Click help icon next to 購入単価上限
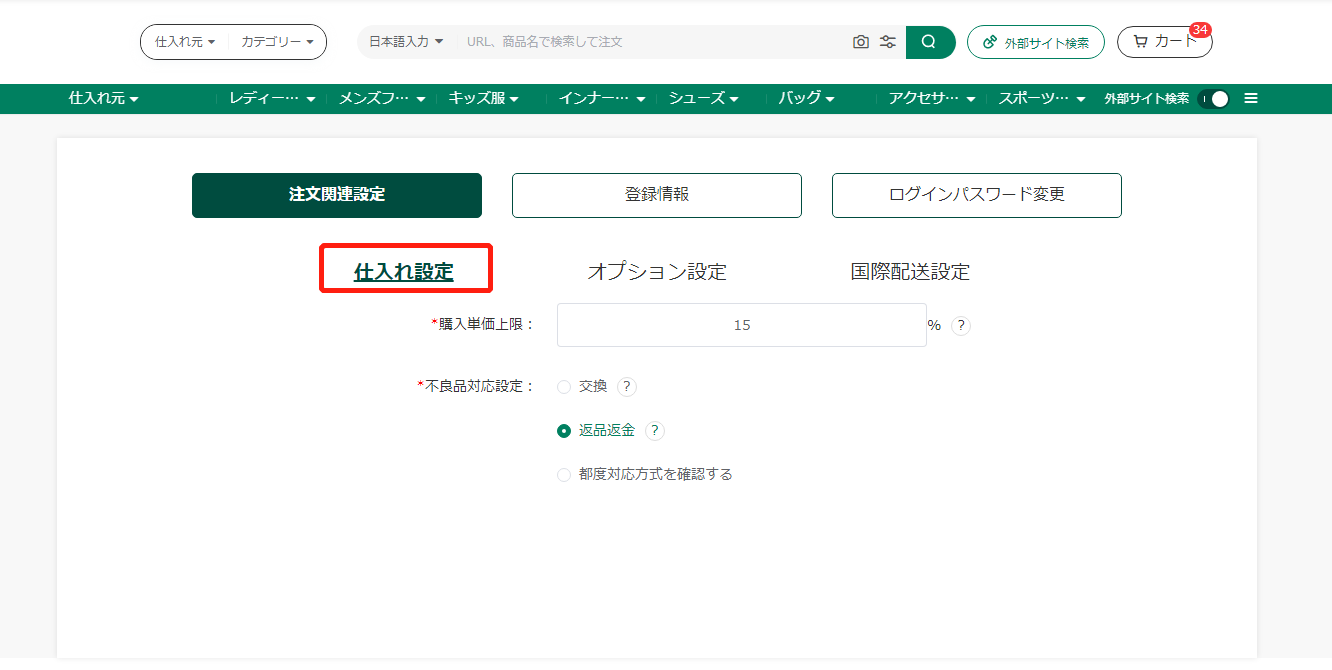This screenshot has width=1332, height=670. (x=960, y=325)
